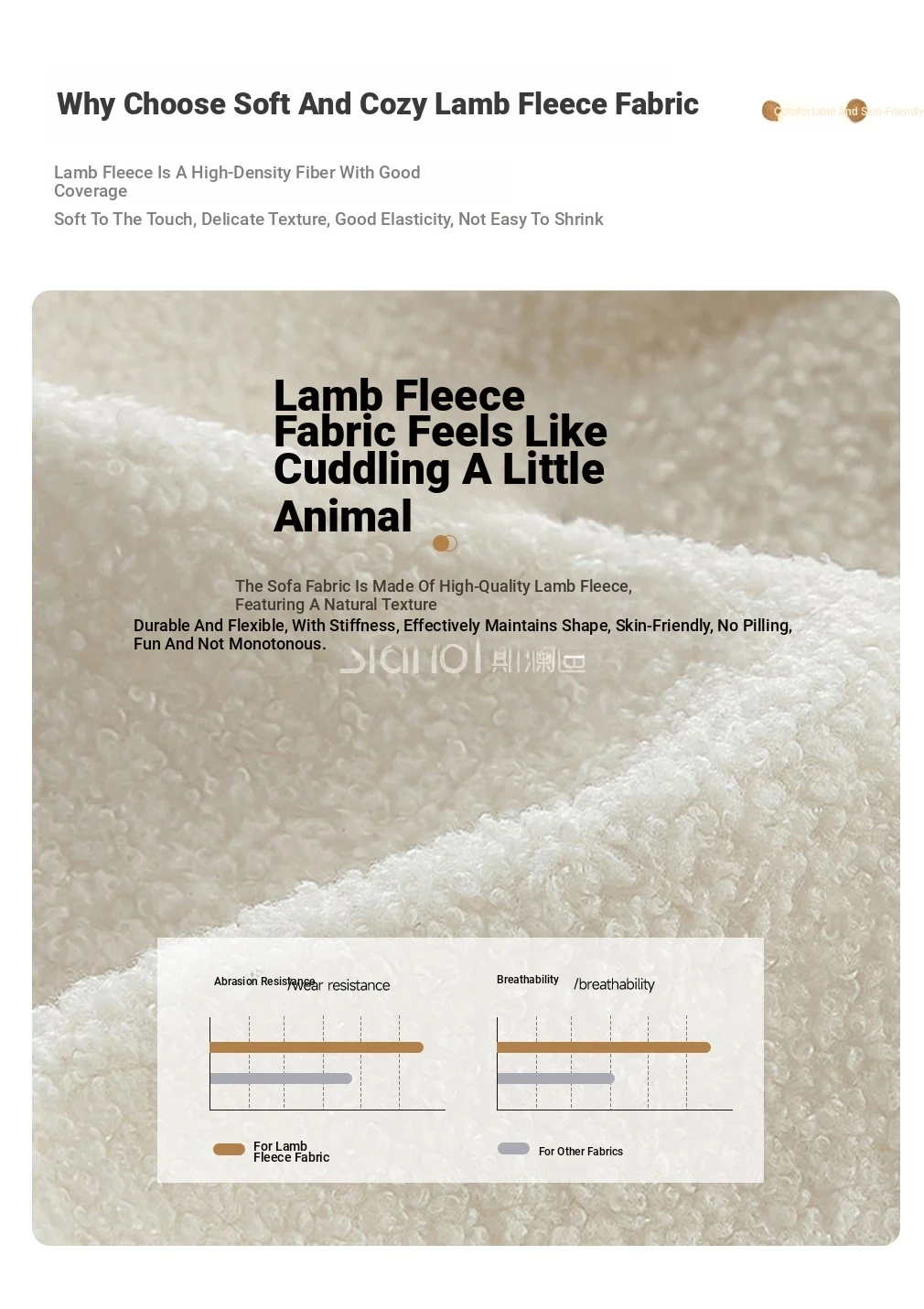Click the Why Choose Soft And Cozy heading

[x=378, y=104]
